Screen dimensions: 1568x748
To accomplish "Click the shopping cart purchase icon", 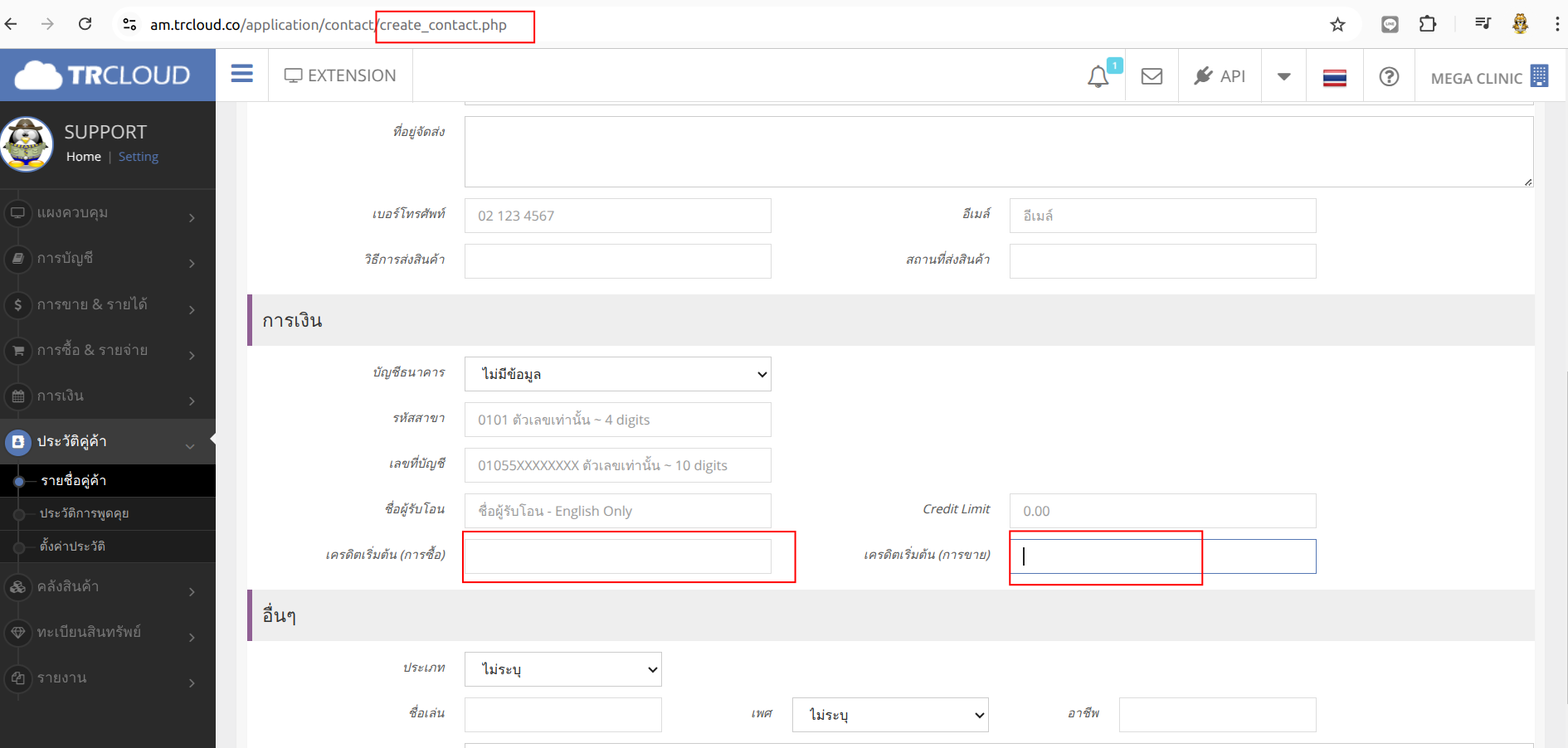I will pos(17,351).
